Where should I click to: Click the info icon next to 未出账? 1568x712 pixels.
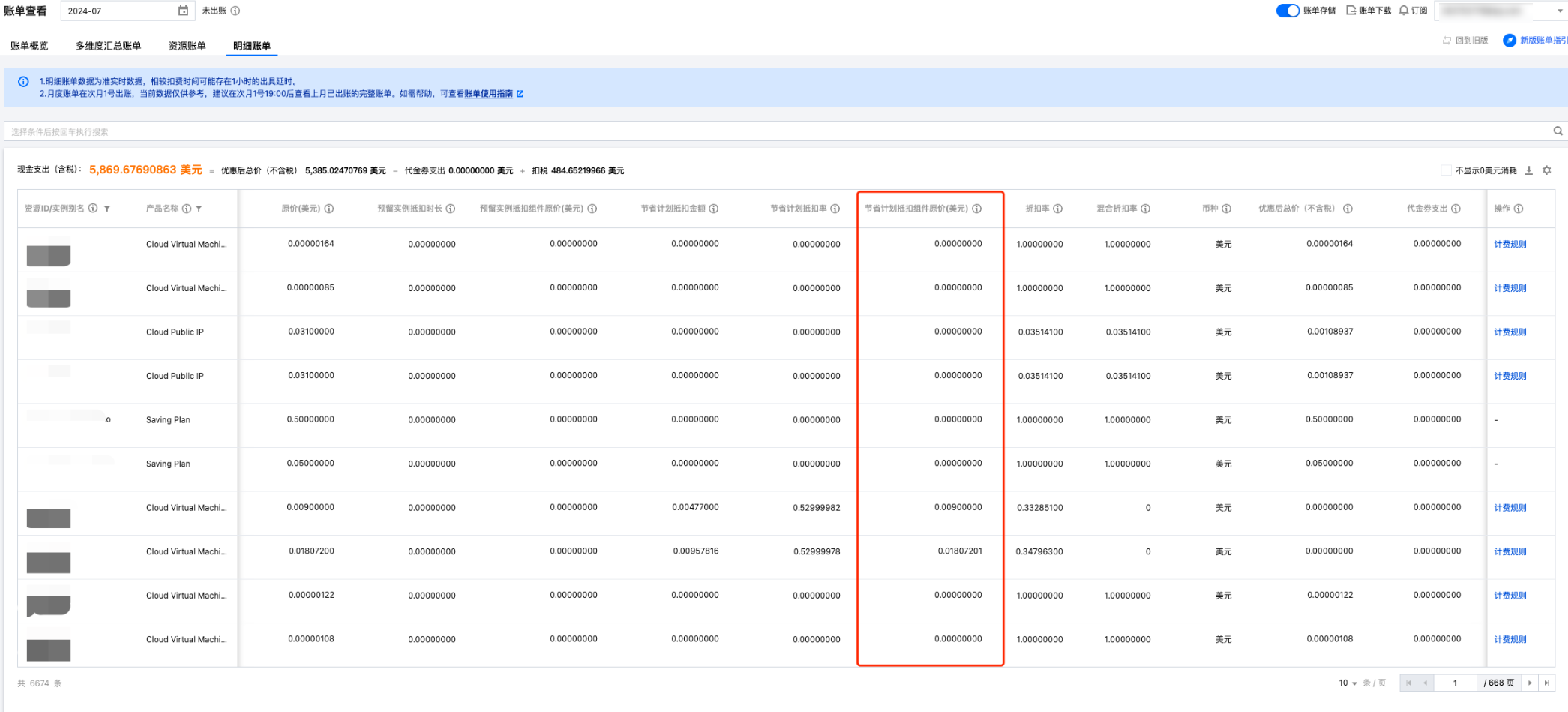pos(235,11)
